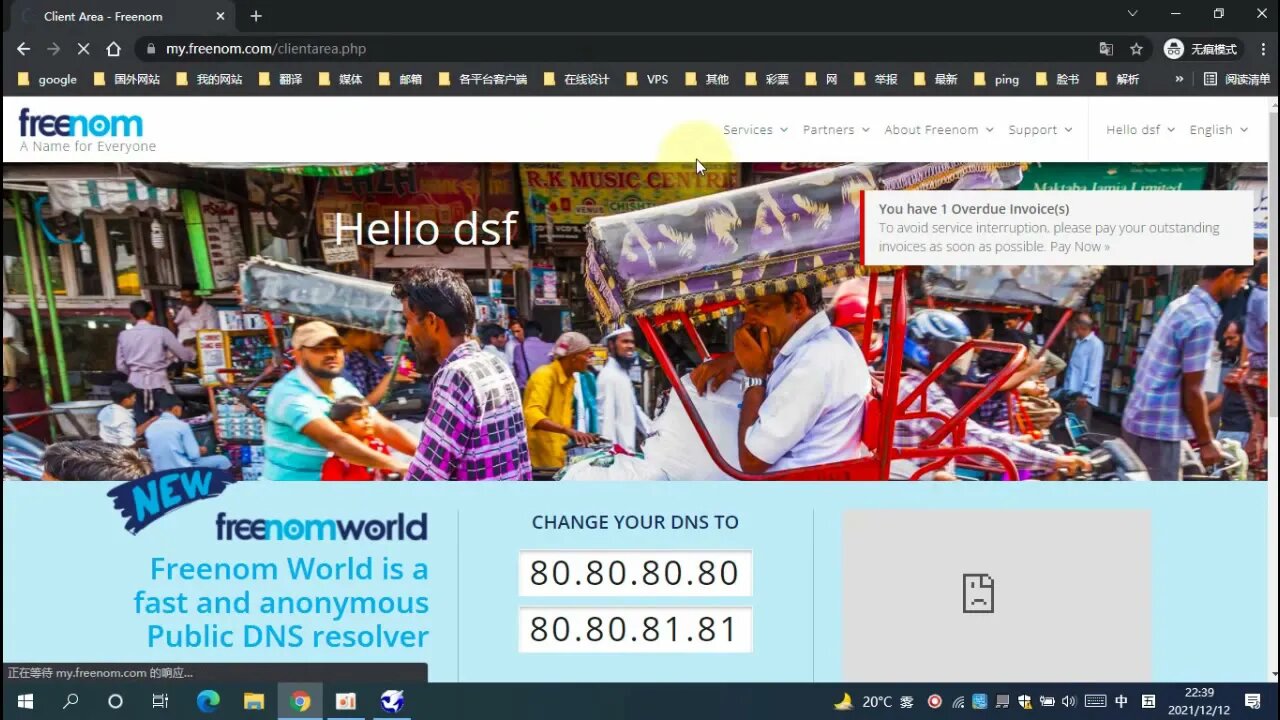Viewport: 1280px width, 720px height.
Task: Expand the About Freenom menu
Action: [939, 130]
